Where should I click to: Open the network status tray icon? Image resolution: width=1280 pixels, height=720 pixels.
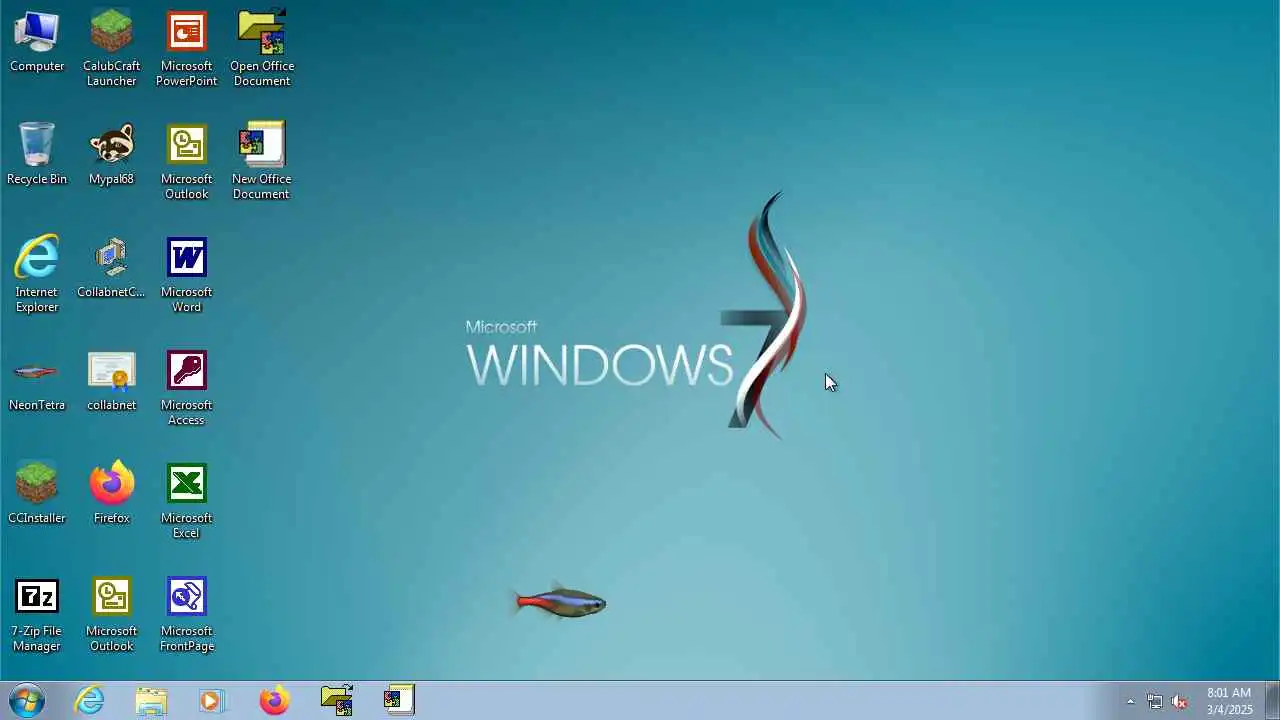pyautogui.click(x=1155, y=701)
